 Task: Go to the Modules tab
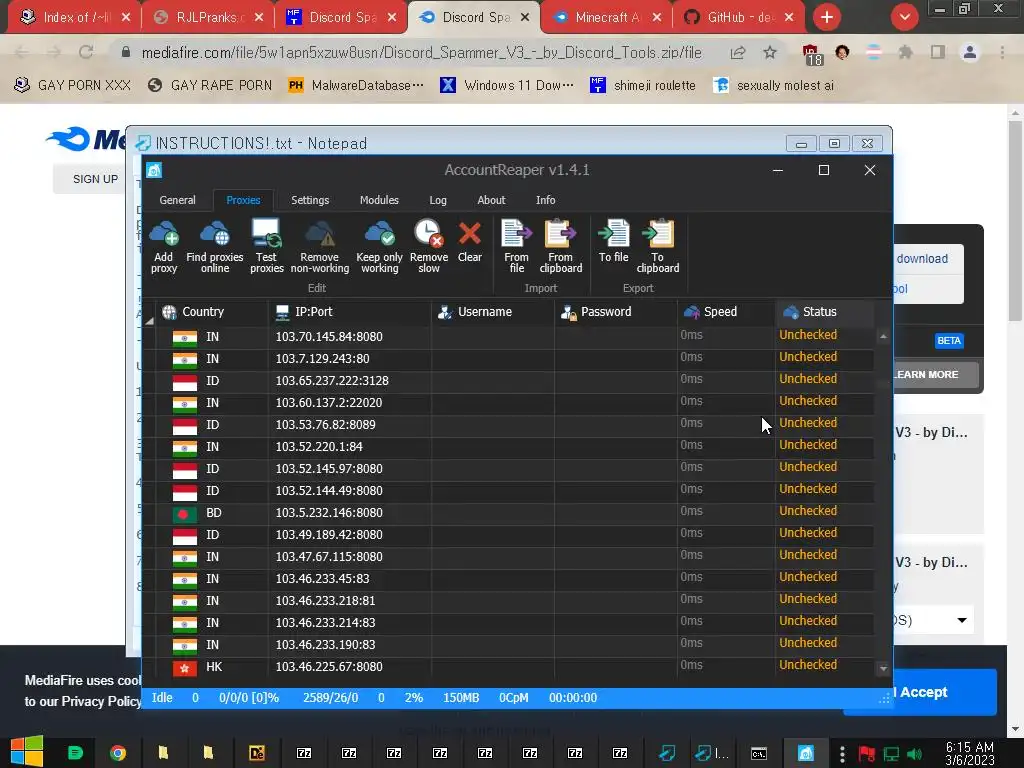(x=379, y=200)
